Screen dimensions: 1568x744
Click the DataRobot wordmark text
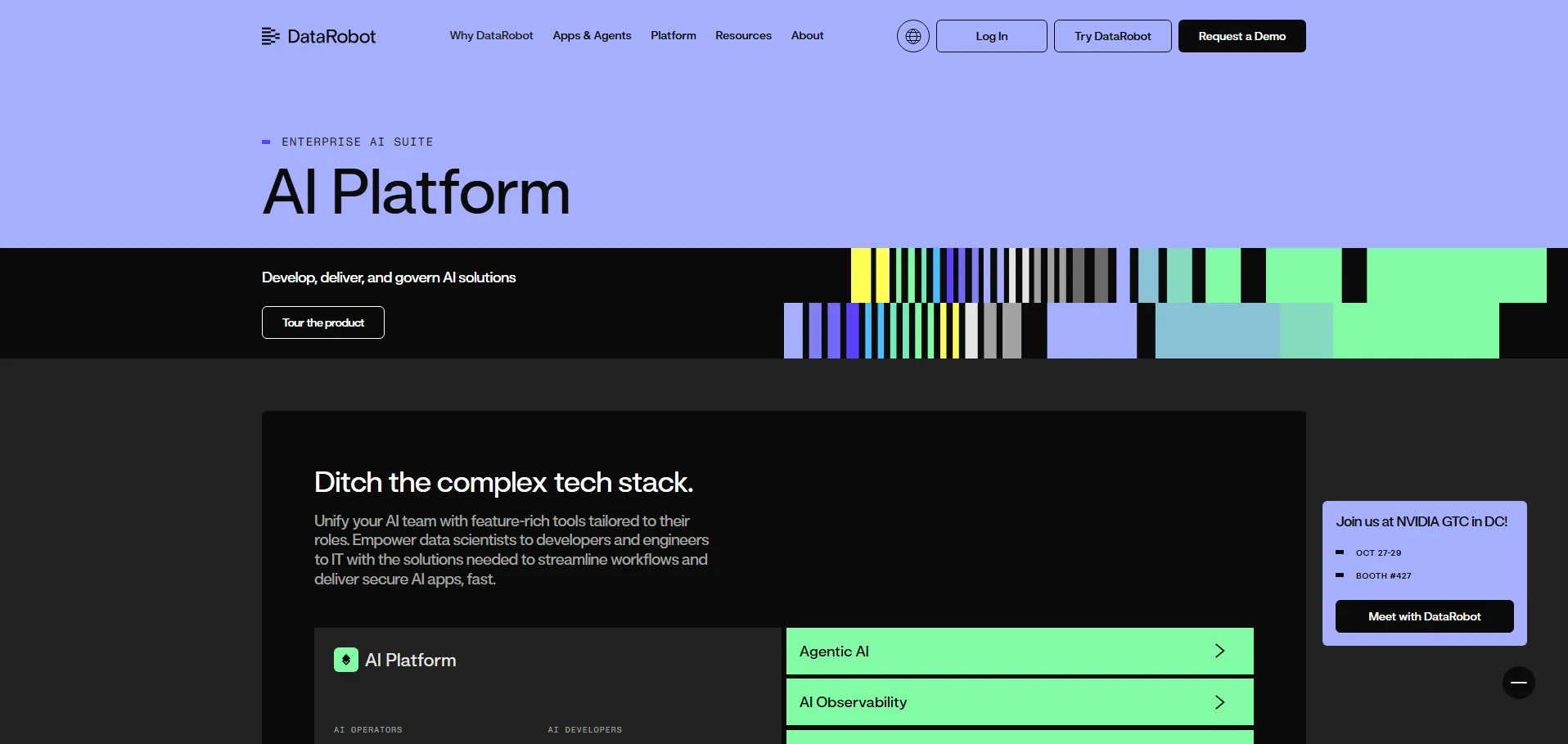[331, 37]
